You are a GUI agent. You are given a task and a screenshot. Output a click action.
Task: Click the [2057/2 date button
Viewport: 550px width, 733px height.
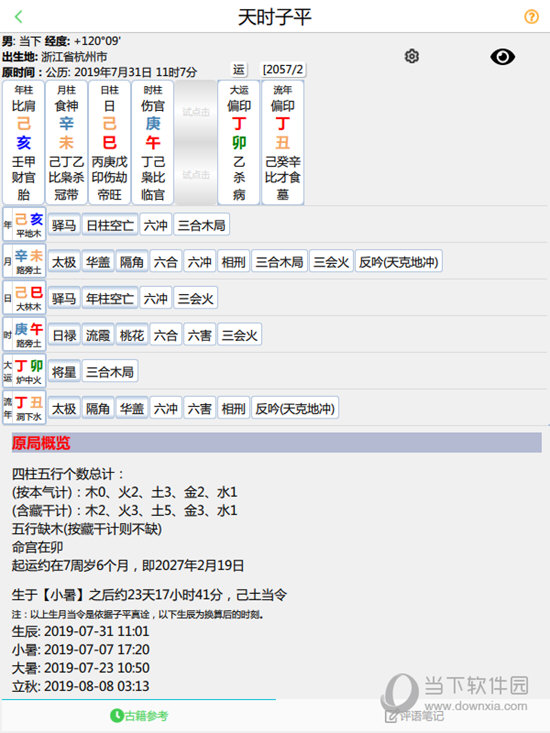tap(283, 70)
